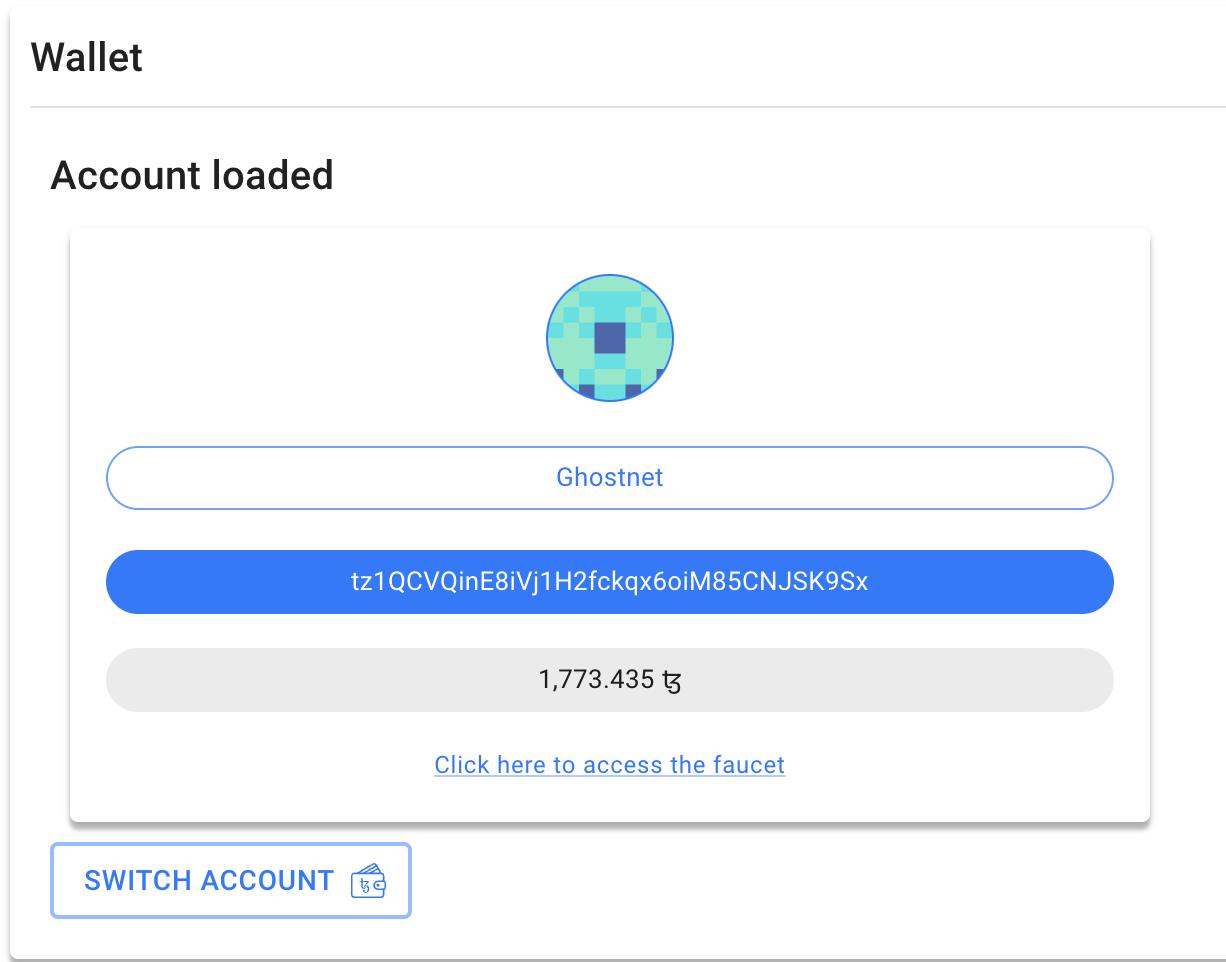Copy the tz1QCVQinE8iVj1H2fckqx6oiM85CNJSK9Sx address
Viewport: 1226px width, 962px height.
(x=609, y=581)
